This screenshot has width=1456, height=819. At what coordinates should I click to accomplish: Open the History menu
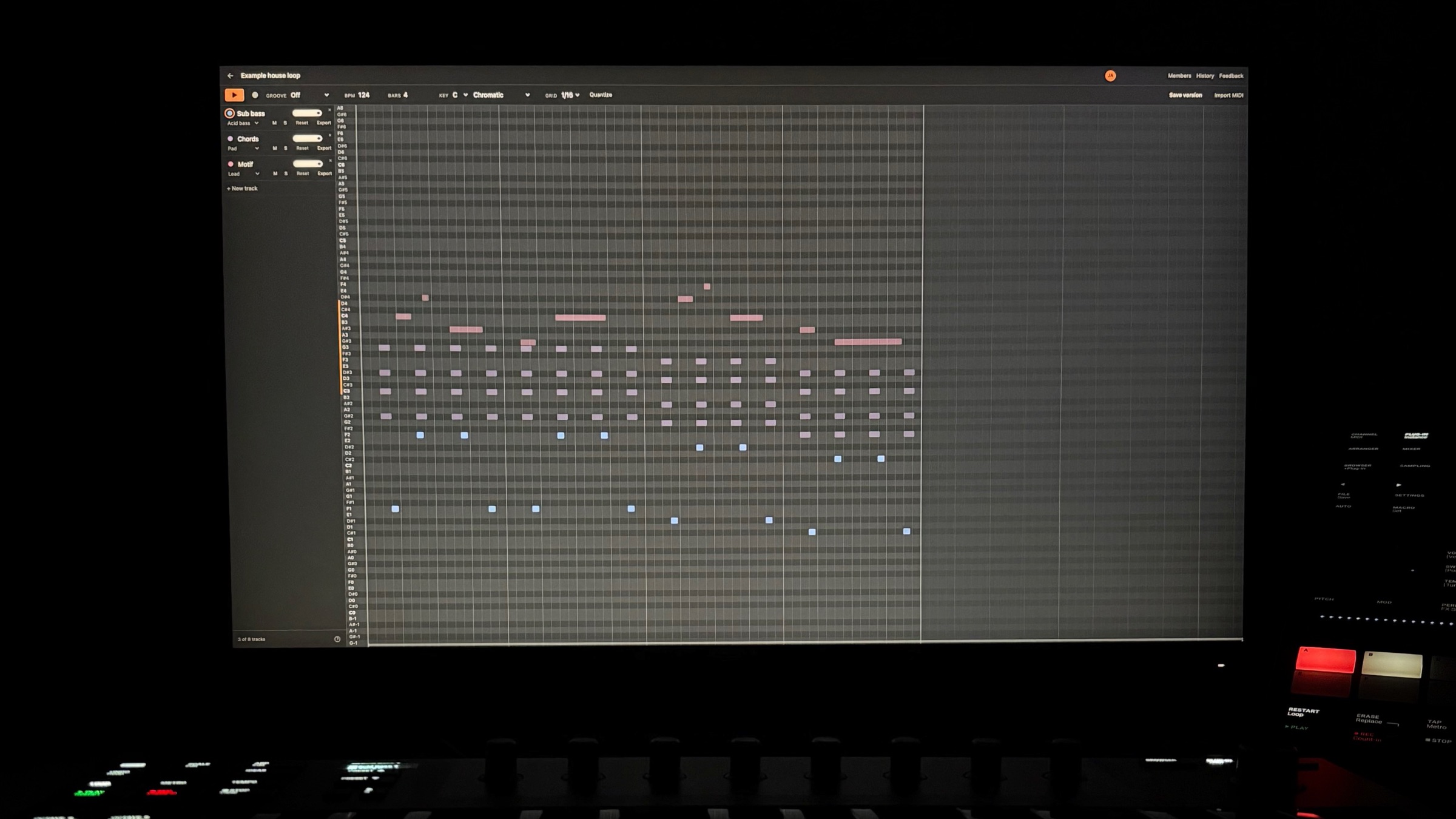click(x=1205, y=76)
